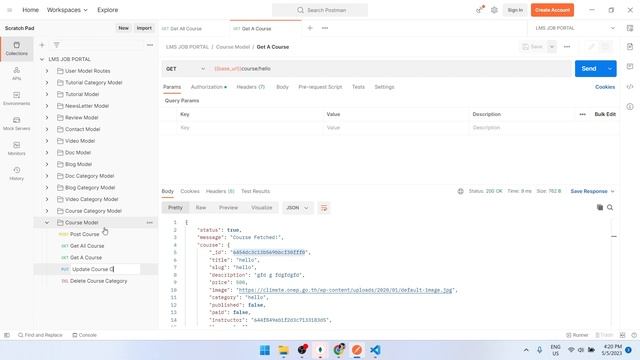Switch to response Cookies tab

[190, 191]
